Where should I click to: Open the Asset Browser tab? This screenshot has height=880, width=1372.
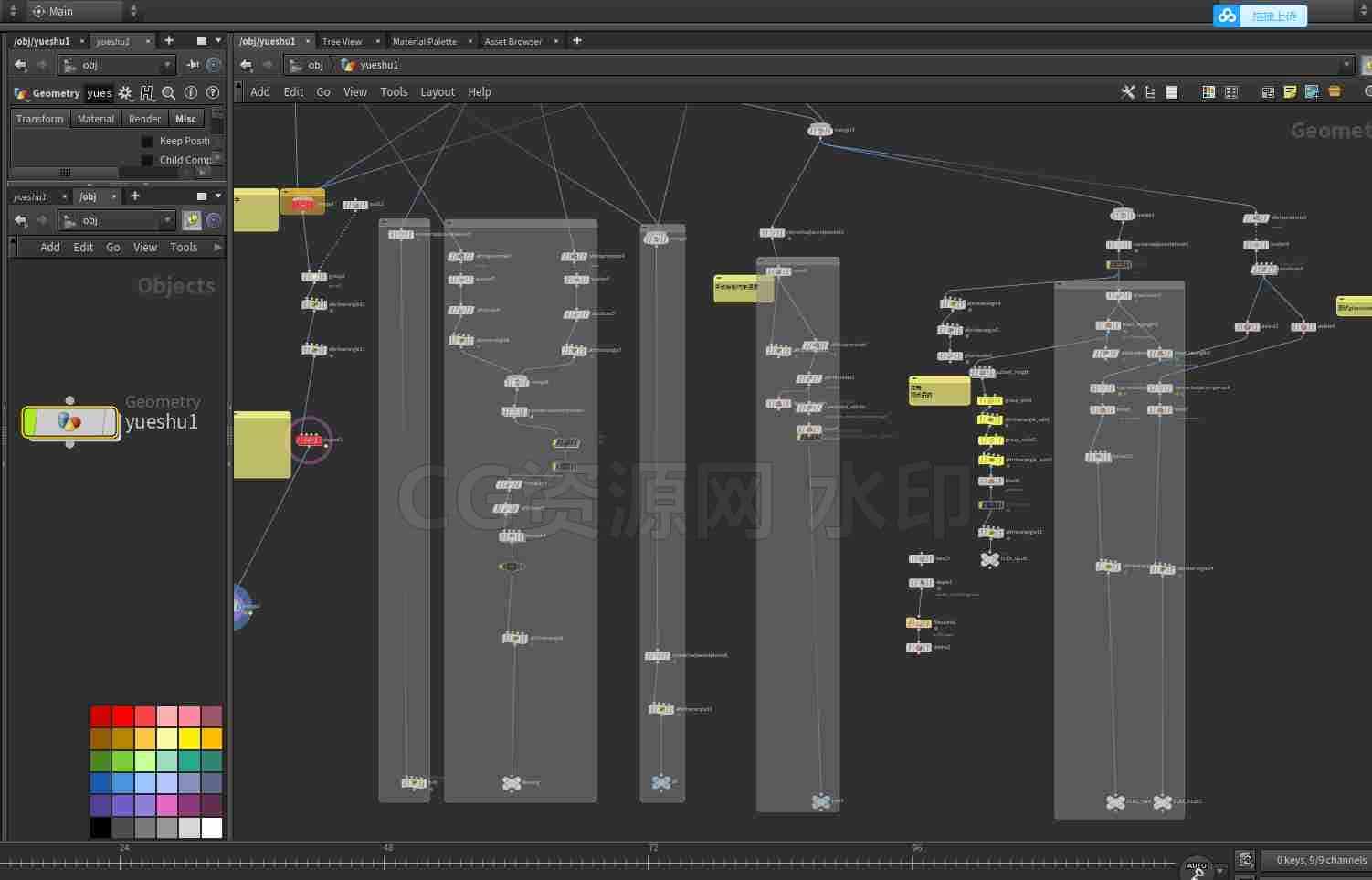click(x=512, y=41)
